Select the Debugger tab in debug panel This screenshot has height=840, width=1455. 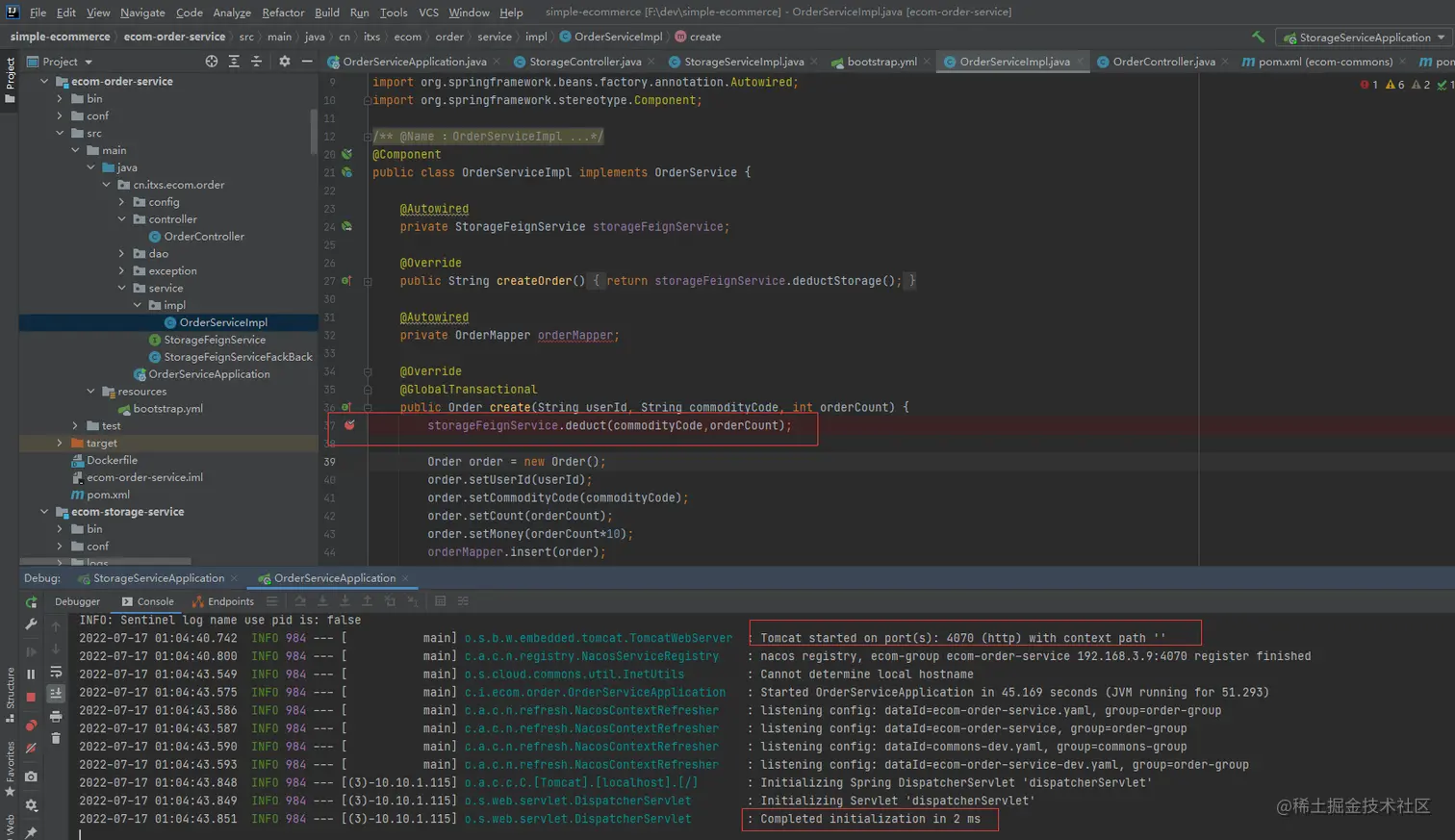pyautogui.click(x=77, y=601)
